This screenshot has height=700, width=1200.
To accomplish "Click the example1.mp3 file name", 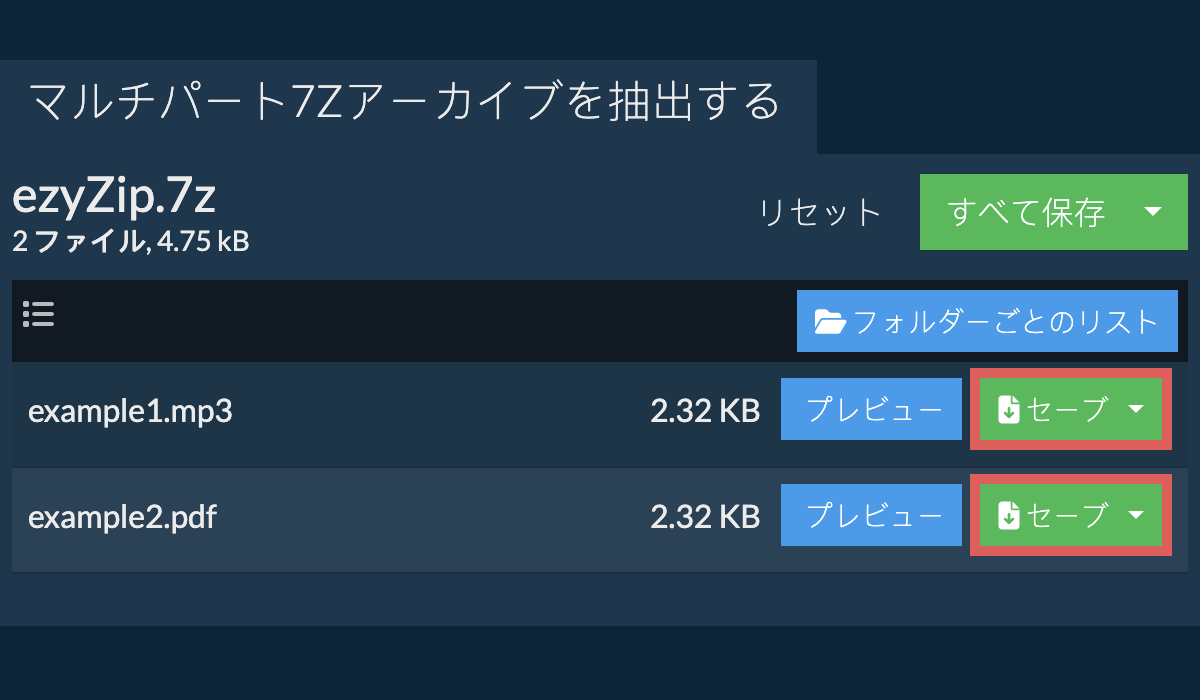I will (130, 411).
